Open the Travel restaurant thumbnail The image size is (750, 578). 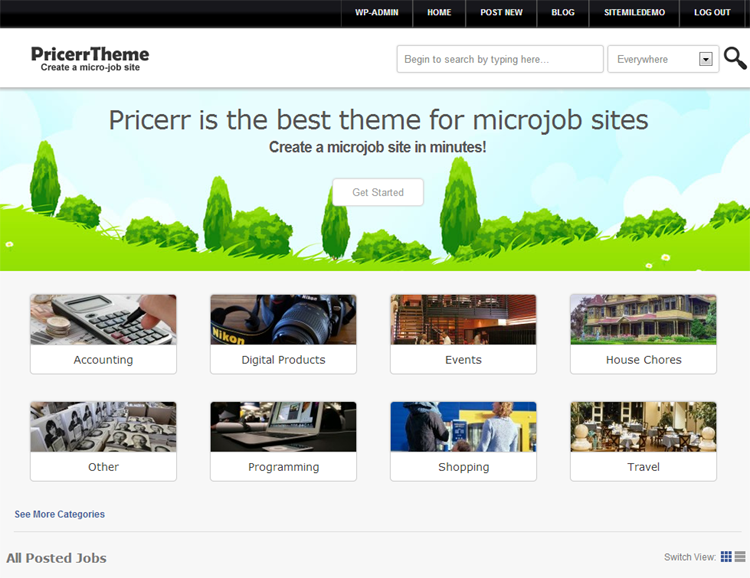click(x=643, y=427)
